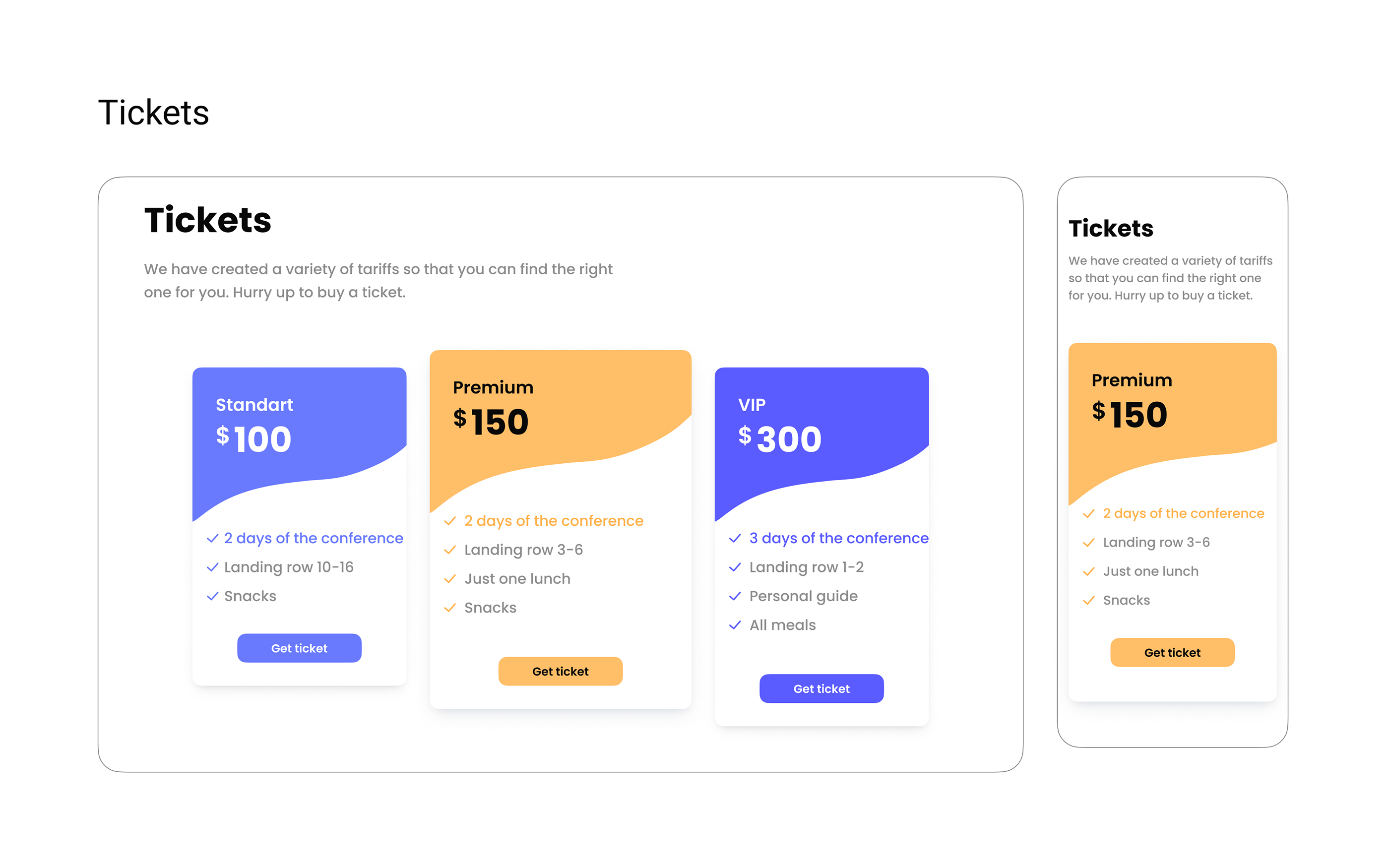This screenshot has width=1389, height=868.
Task: Click Get ticket button on Standart card
Action: 299,648
